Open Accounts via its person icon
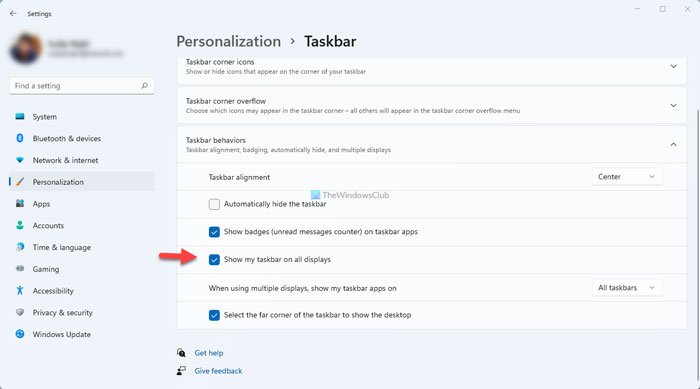This screenshot has width=700, height=389. coord(20,225)
